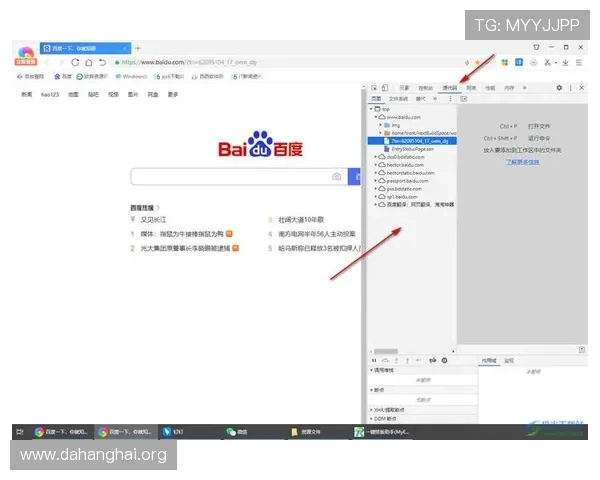Toggle the DevTools device toolbar icon
This screenshot has height=480, width=600.
pyautogui.click(x=385, y=88)
